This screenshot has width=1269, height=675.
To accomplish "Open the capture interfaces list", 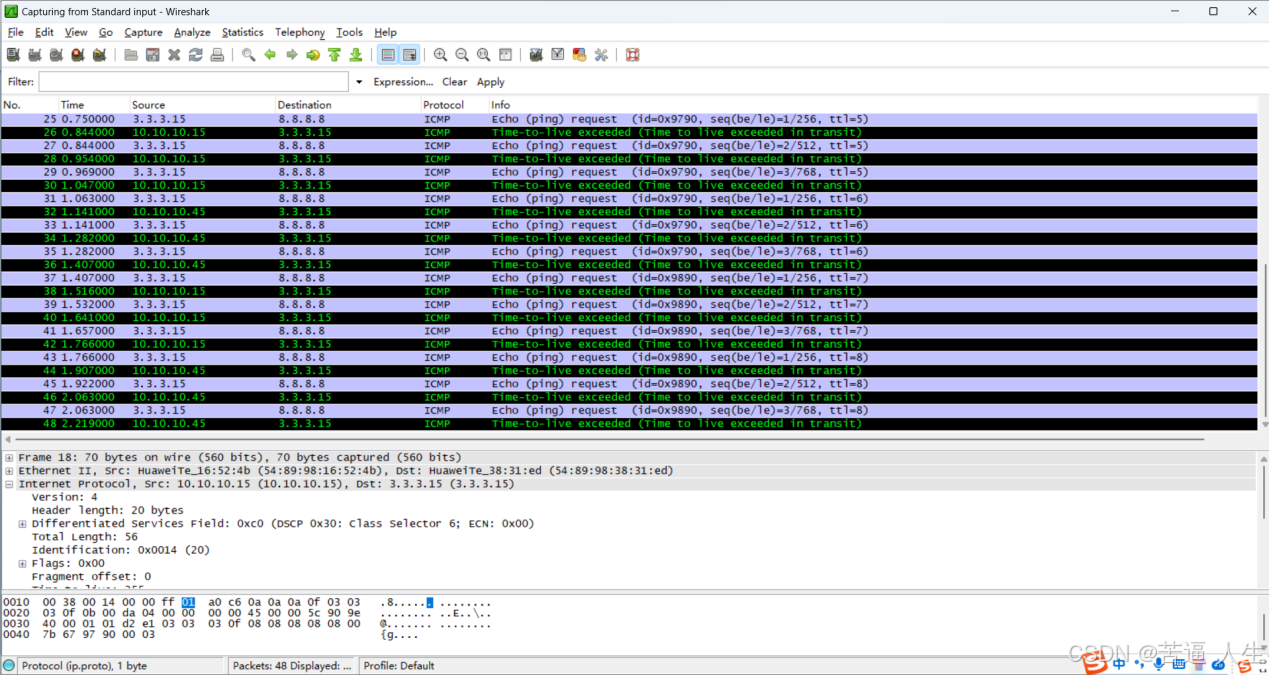I will click(x=13, y=55).
